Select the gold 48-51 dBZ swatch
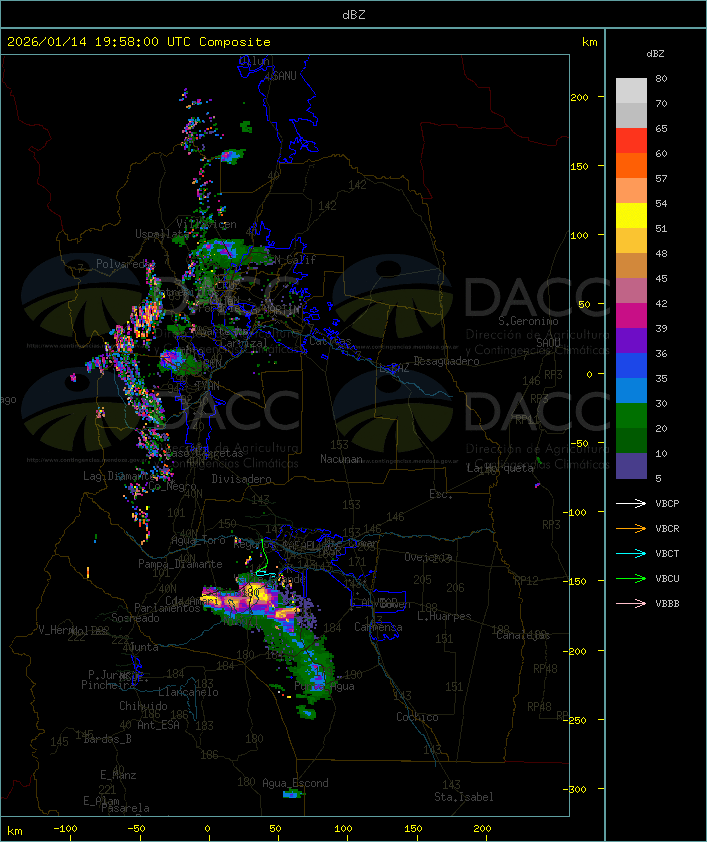707x842 pixels. [631, 241]
